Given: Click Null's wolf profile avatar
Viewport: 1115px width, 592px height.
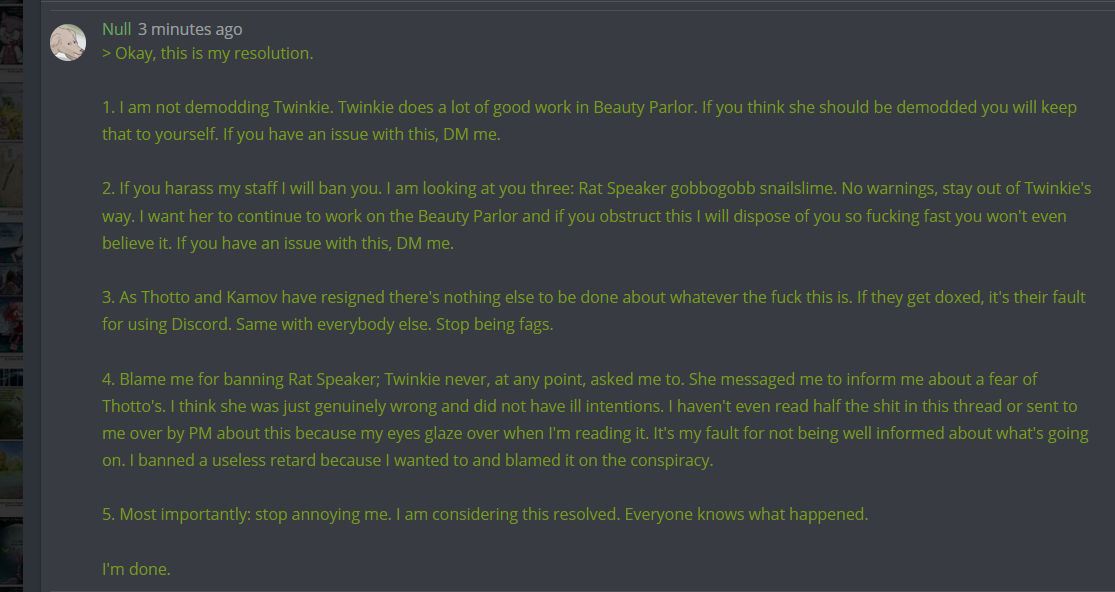Looking at the screenshot, I should tap(68, 42).
